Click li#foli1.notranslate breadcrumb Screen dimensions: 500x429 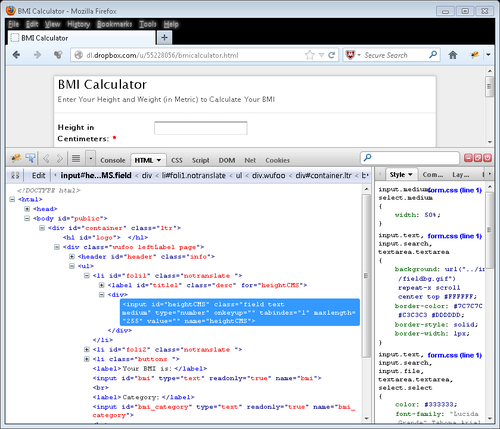click(x=193, y=175)
